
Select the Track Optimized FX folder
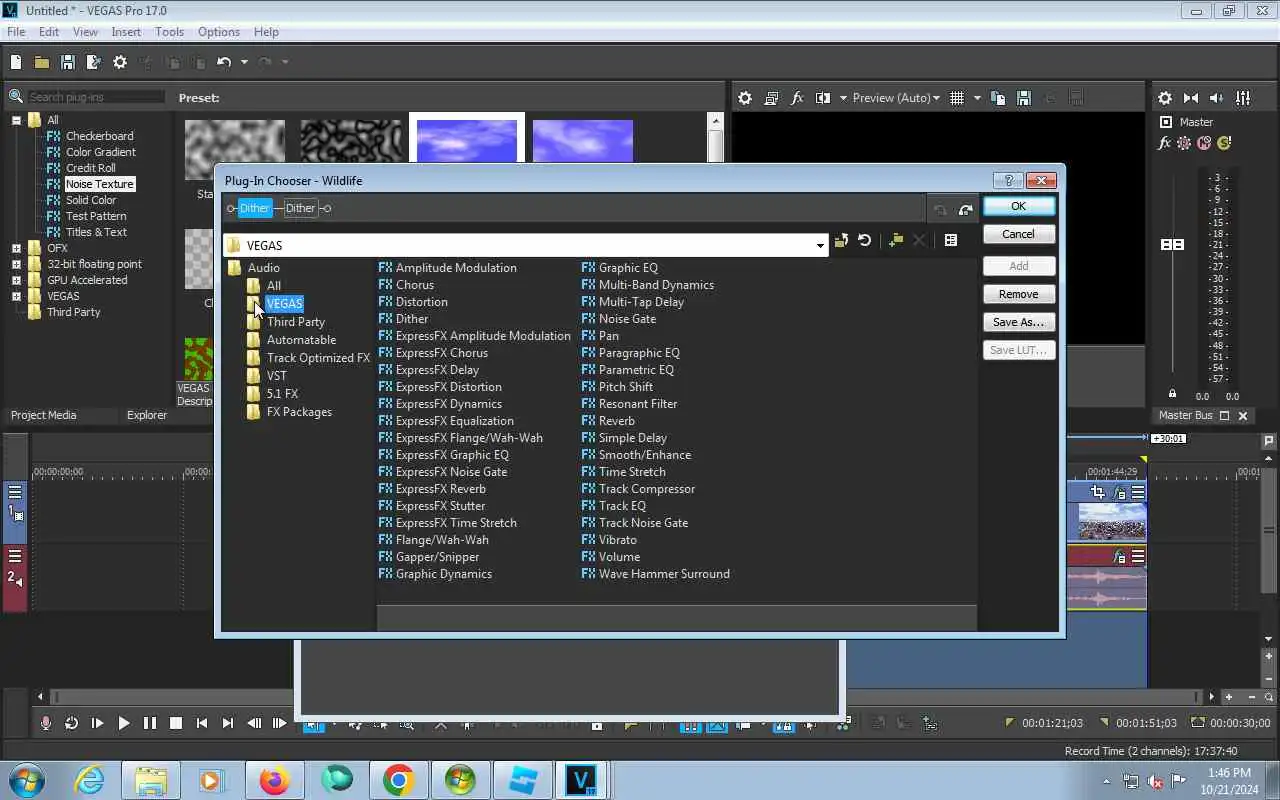(318, 358)
